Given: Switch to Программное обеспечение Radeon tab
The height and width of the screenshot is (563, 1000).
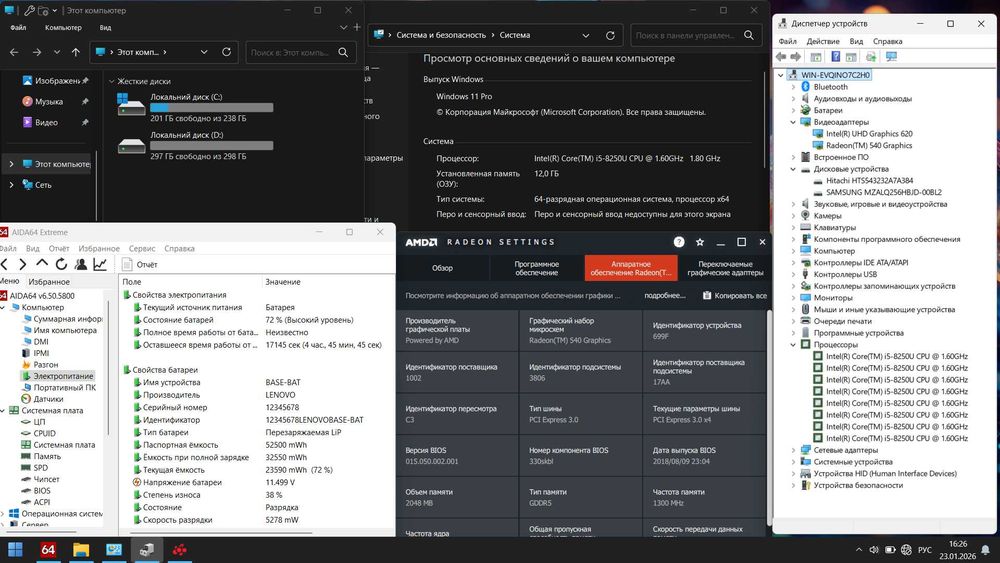Looking at the screenshot, I should pos(536,268).
